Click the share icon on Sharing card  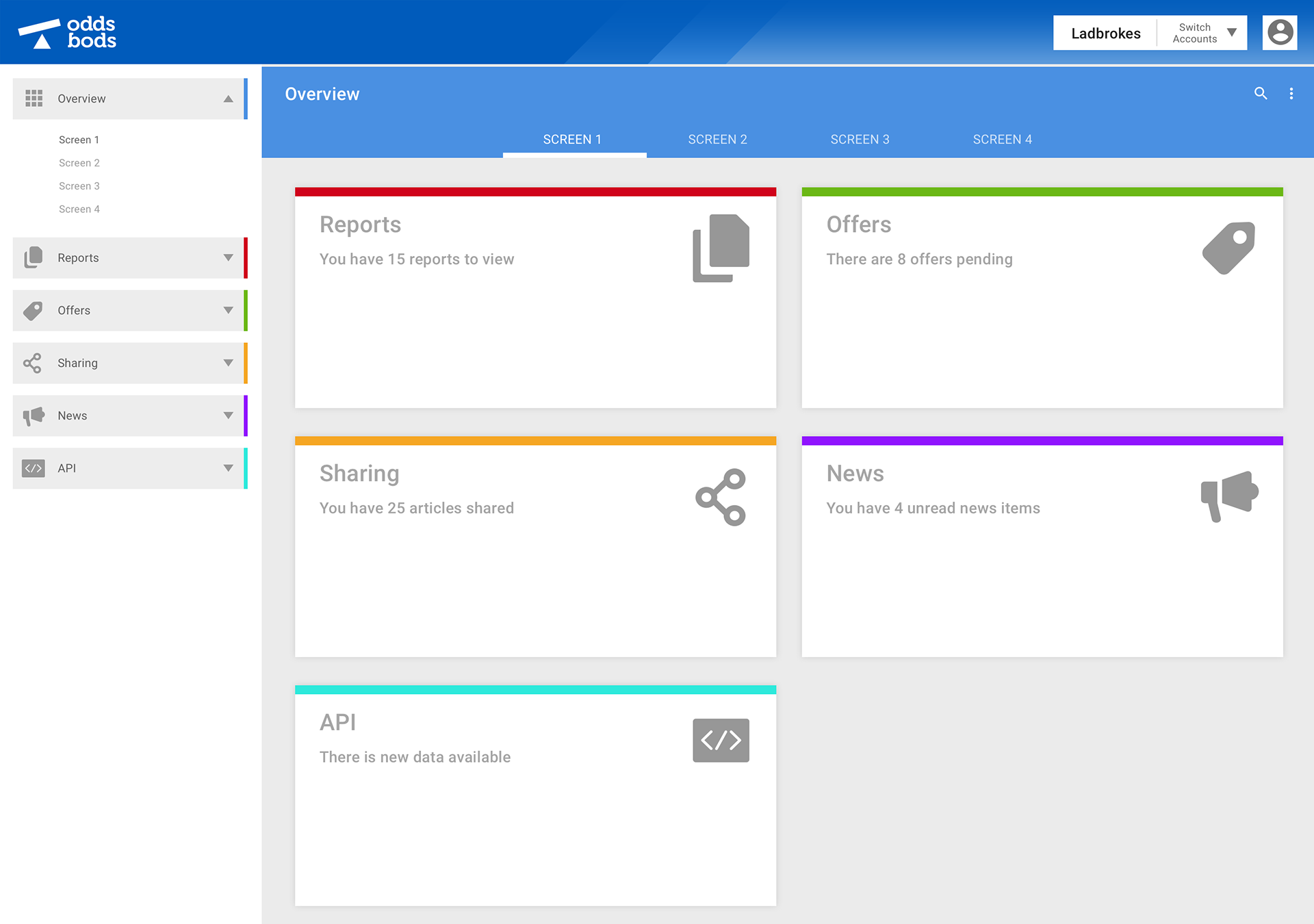(x=721, y=497)
